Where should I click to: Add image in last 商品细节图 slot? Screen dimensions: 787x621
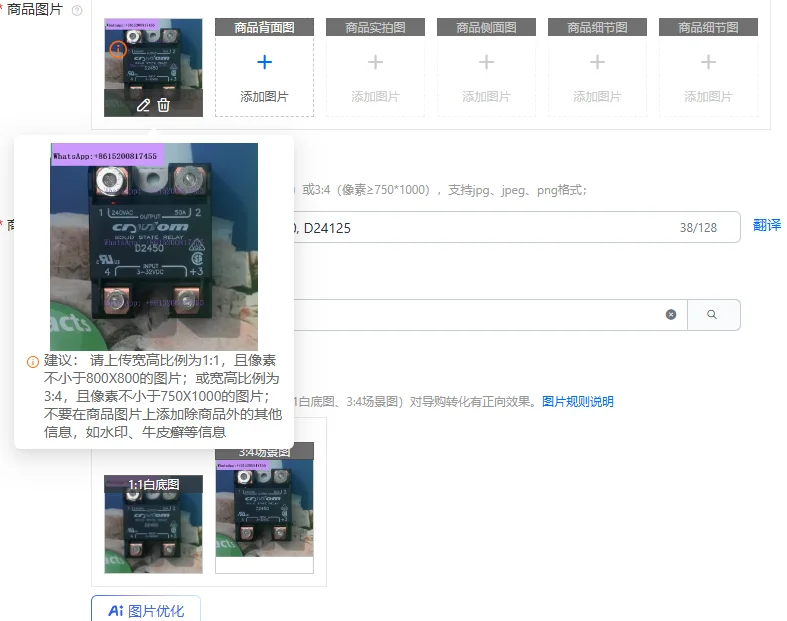(x=708, y=67)
